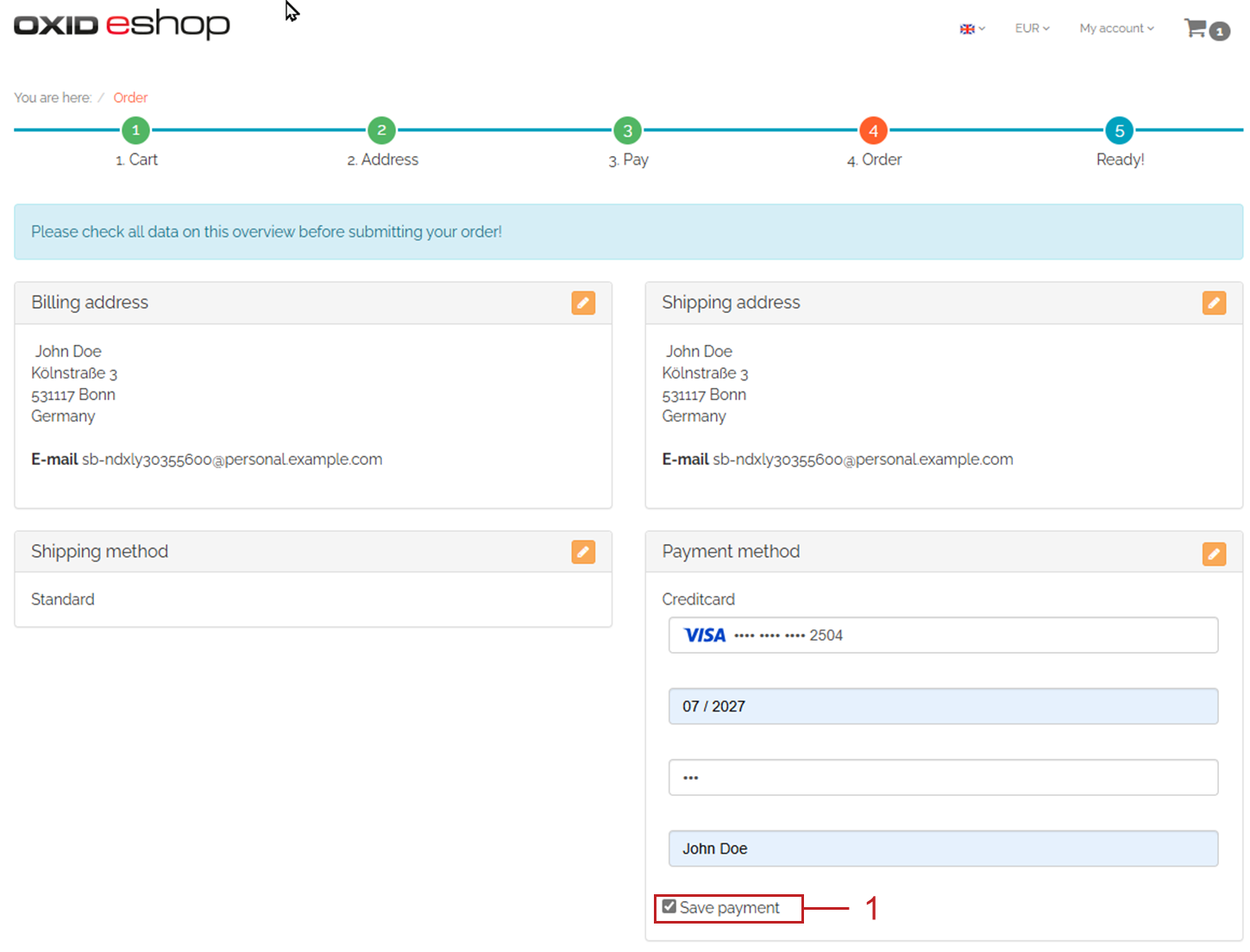Go to step 1 Cart circle

click(x=135, y=131)
